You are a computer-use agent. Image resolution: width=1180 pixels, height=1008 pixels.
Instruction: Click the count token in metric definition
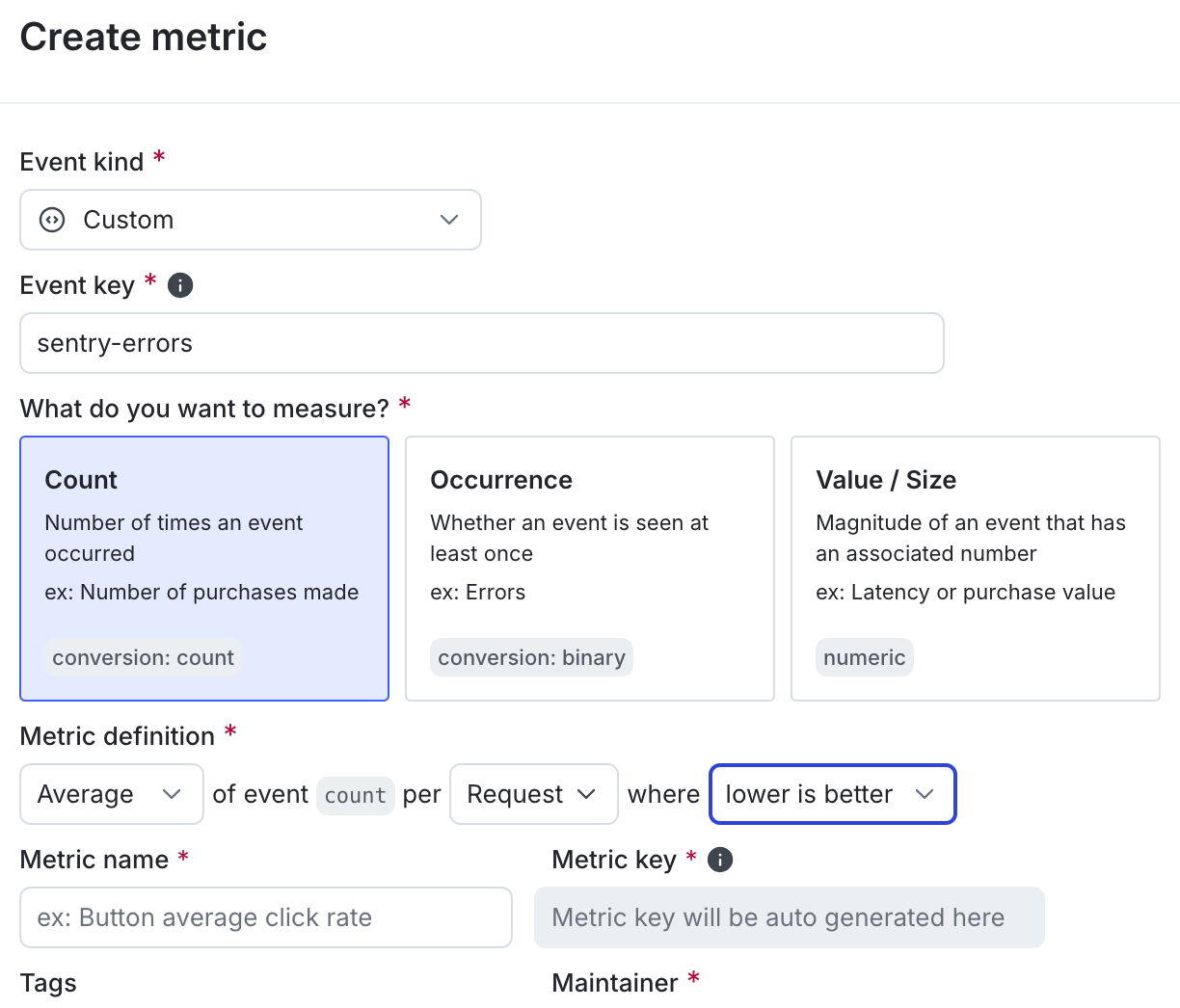click(x=355, y=796)
